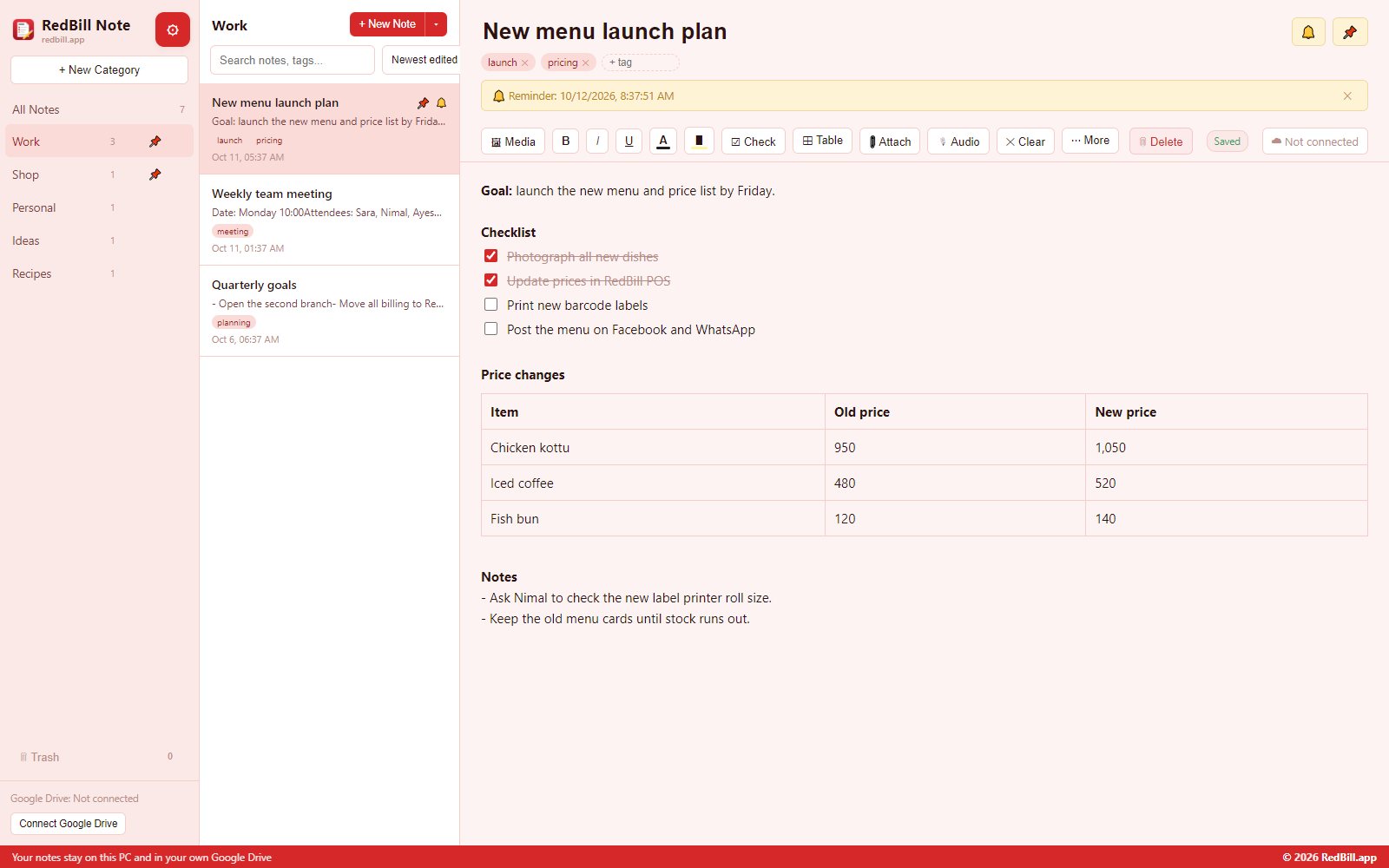This screenshot has height=868, width=1389.
Task: Clear formatting with the Clear button
Action: 1025,141
